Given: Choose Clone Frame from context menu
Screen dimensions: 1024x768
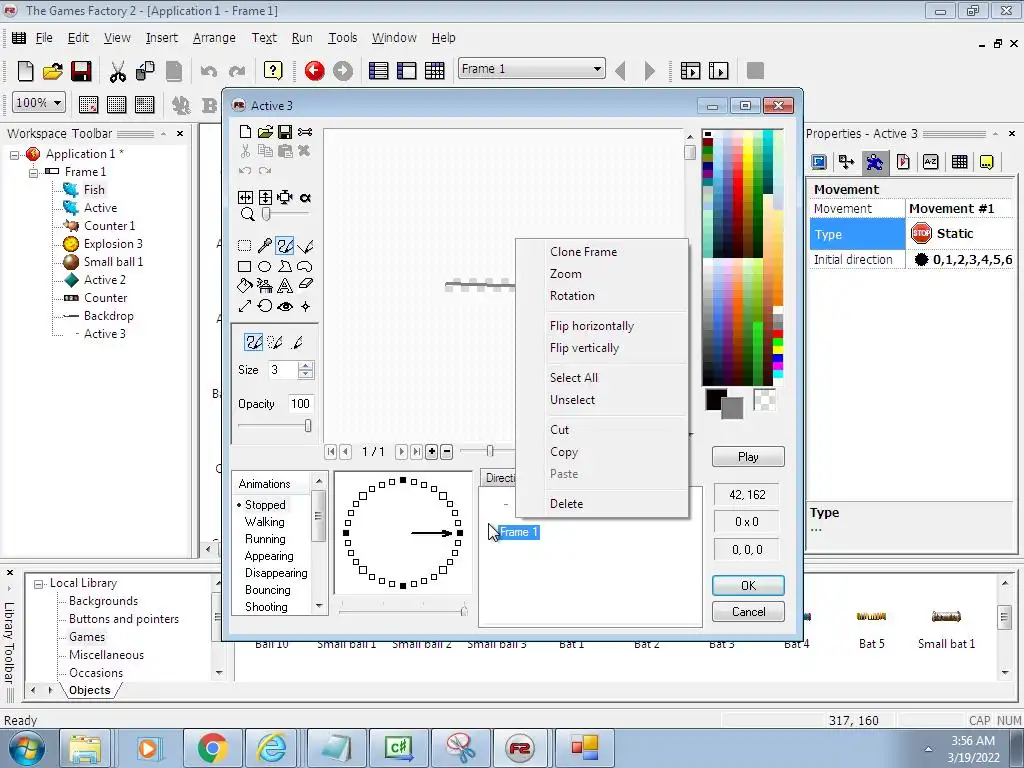Looking at the screenshot, I should coord(583,251).
